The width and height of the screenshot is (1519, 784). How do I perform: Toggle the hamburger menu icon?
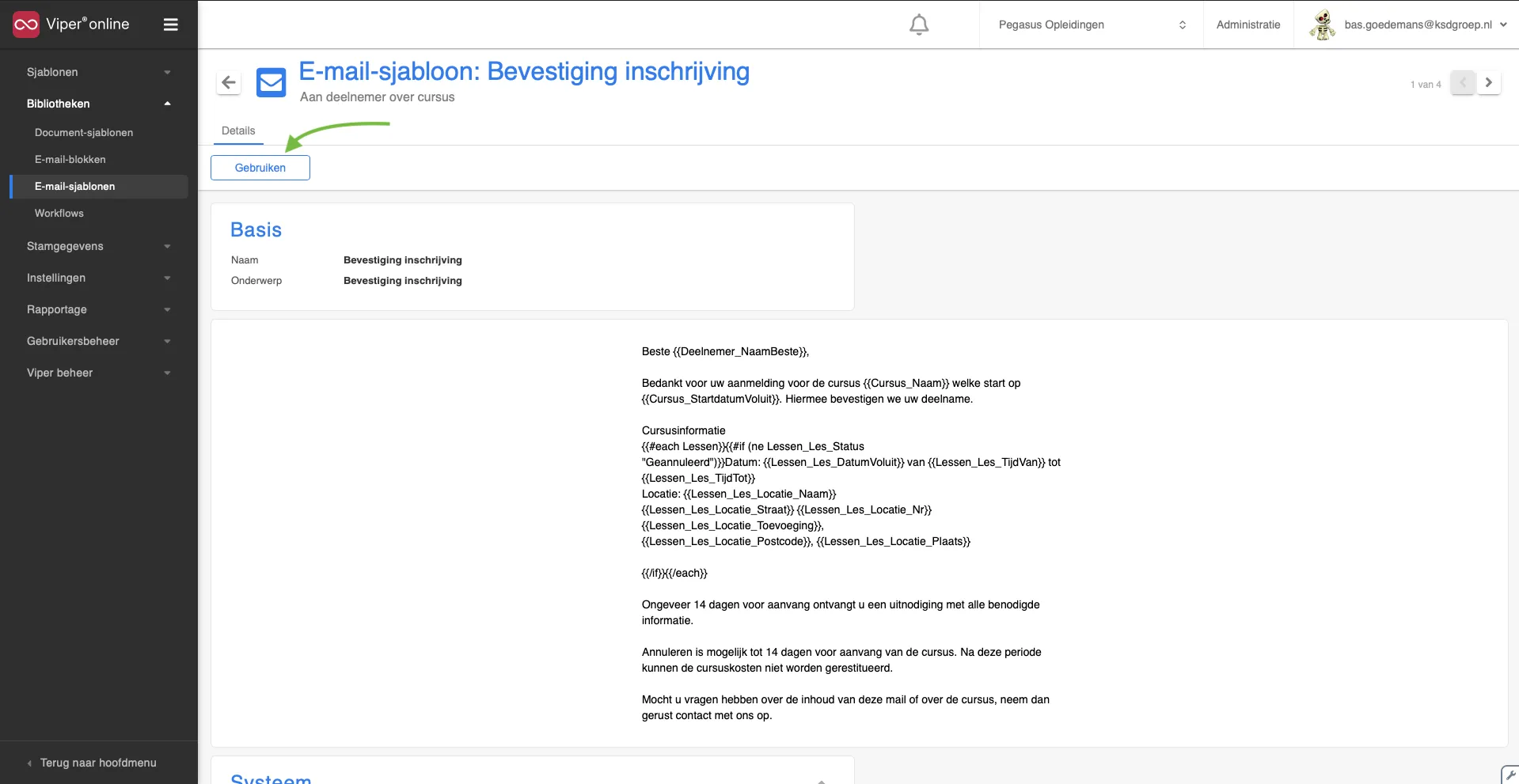[x=170, y=25]
